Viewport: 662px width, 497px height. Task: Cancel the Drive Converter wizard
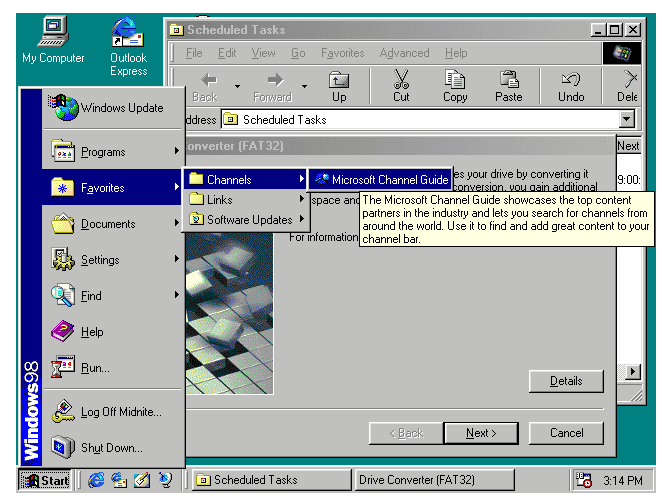(x=567, y=433)
